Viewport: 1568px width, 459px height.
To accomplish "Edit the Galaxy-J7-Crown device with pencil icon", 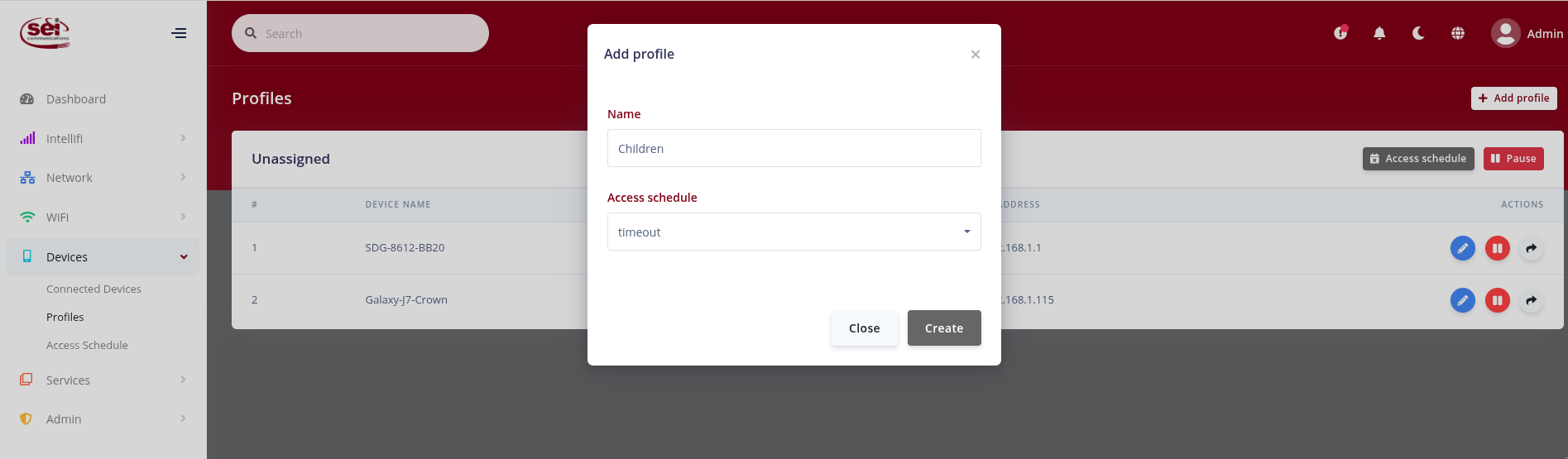I will (x=1463, y=300).
